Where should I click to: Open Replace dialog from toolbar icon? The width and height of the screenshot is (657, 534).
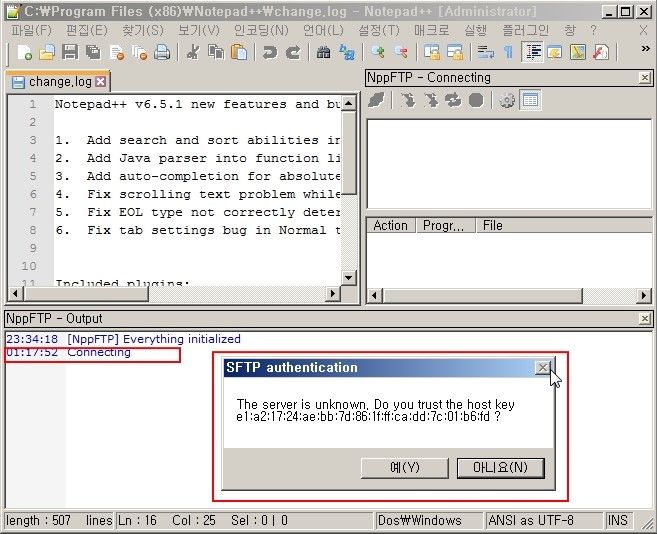tap(347, 52)
